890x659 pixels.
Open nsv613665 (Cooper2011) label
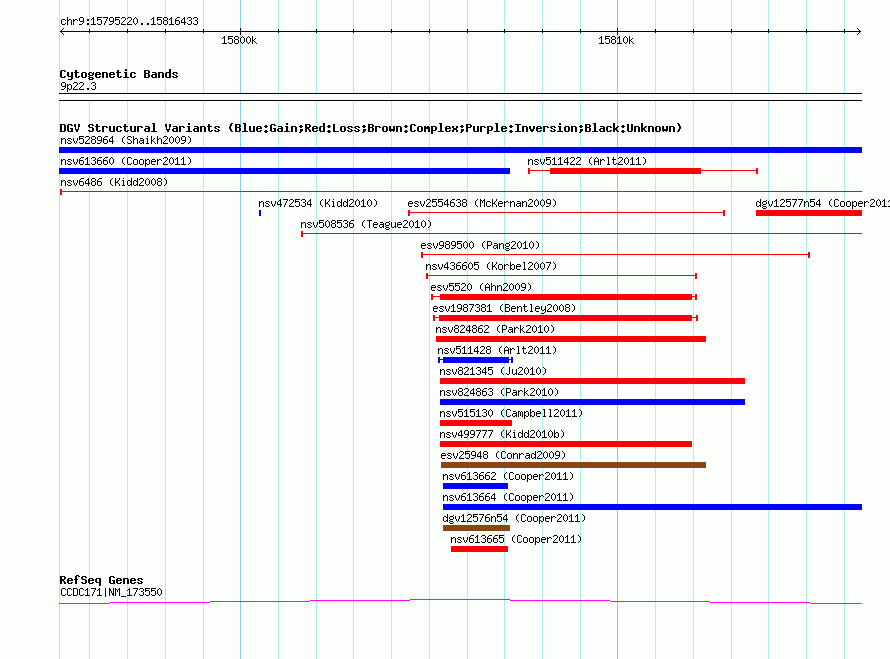click(x=516, y=539)
